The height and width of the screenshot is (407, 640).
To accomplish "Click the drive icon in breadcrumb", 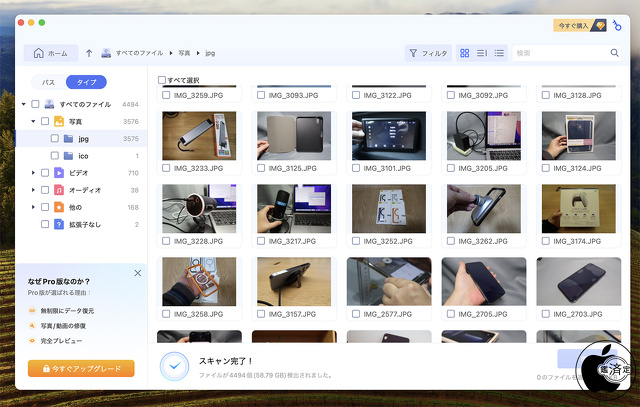I will click(x=106, y=53).
